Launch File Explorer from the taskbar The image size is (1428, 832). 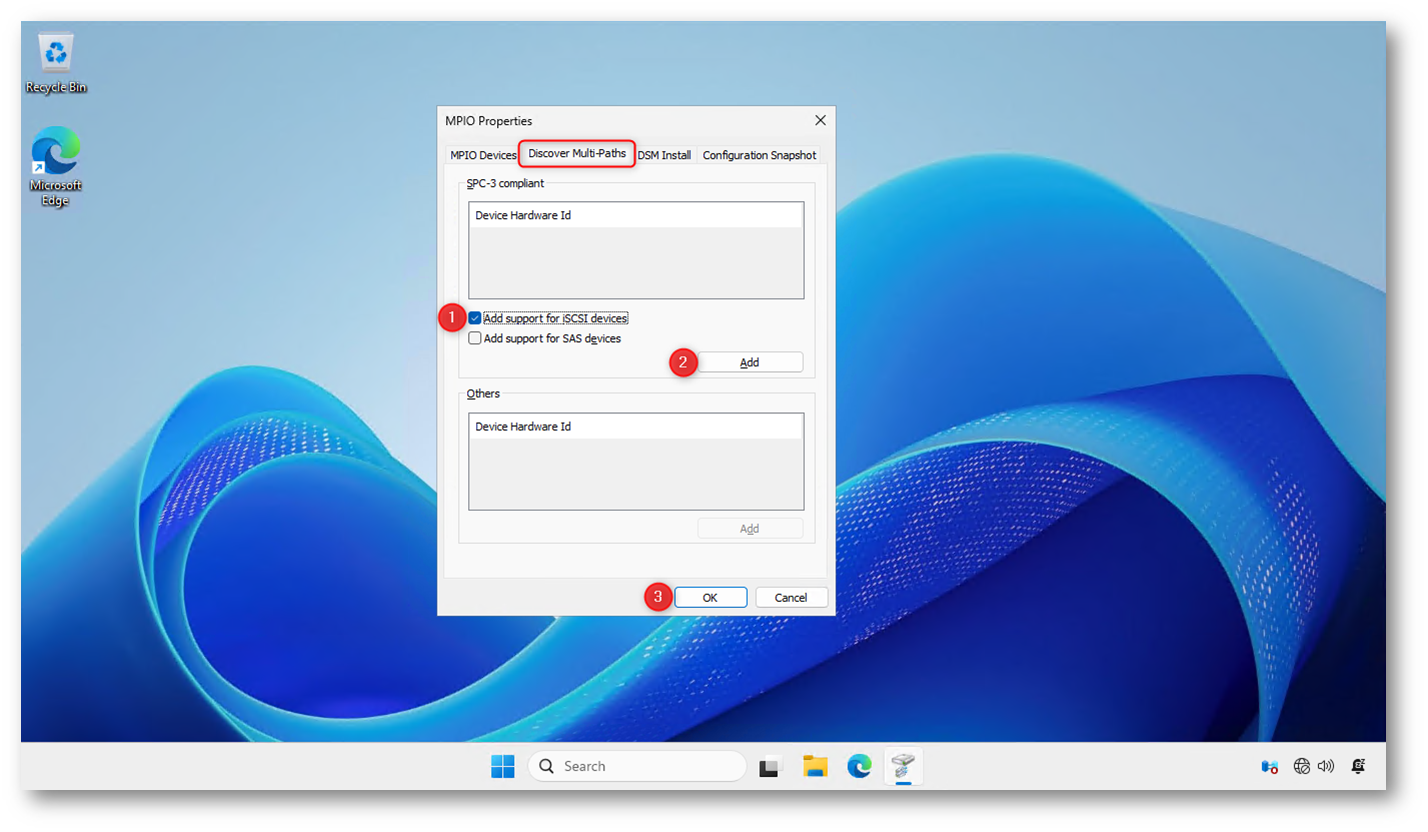[x=815, y=766]
